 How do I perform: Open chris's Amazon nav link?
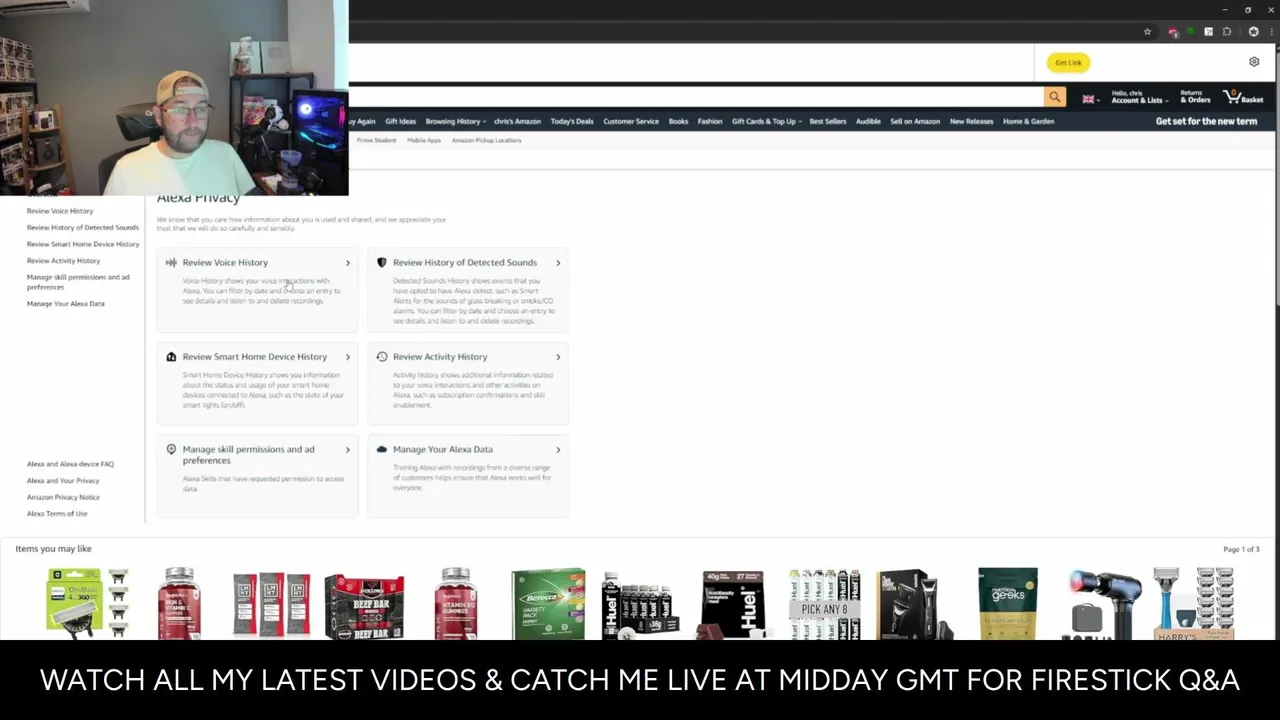[517, 121]
